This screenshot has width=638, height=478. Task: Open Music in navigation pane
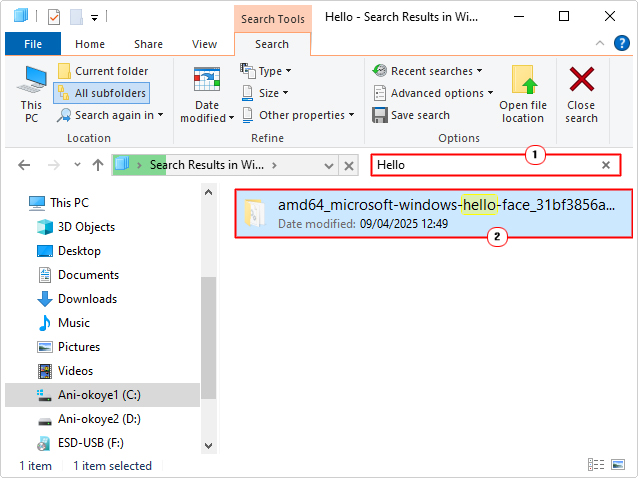pyautogui.click(x=63, y=323)
